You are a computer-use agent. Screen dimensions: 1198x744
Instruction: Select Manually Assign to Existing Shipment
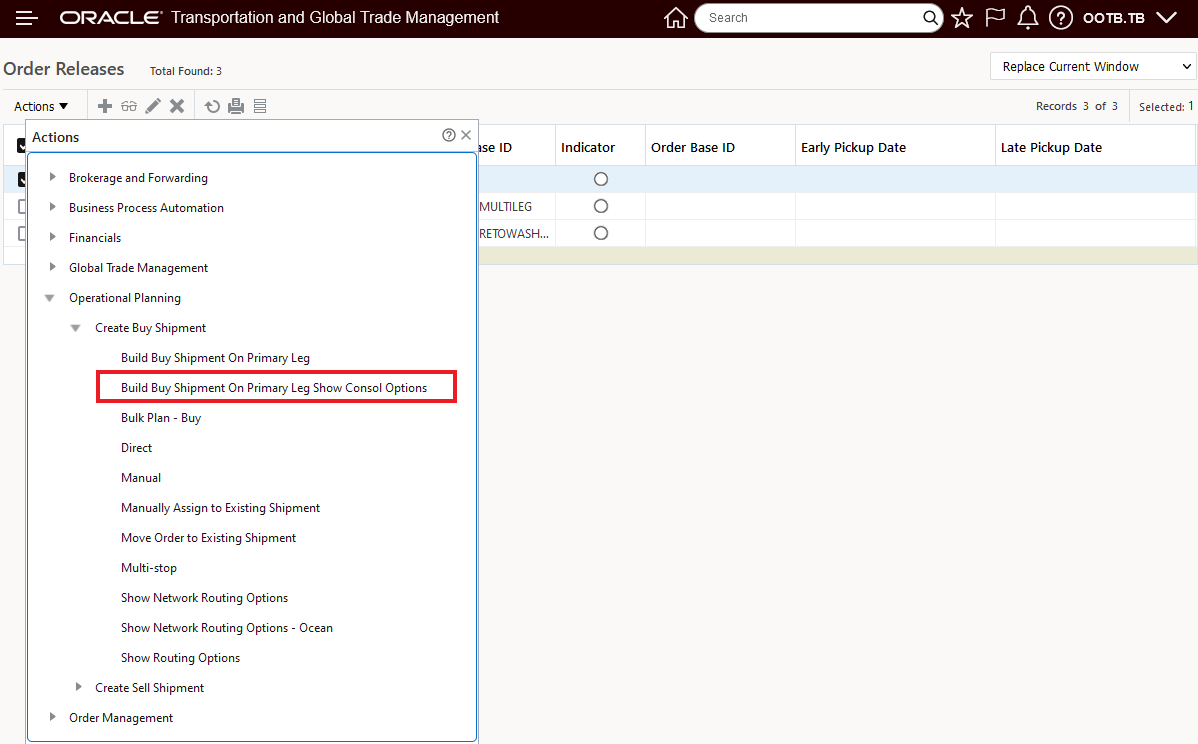[221, 507]
